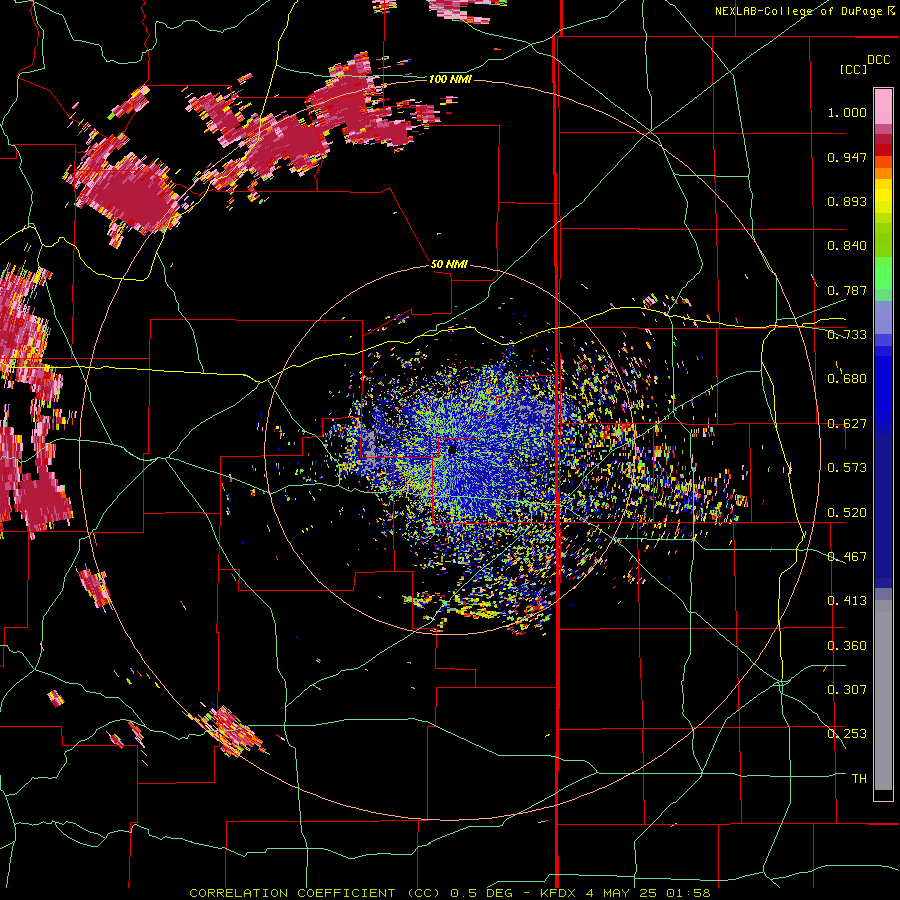Select the 0.733 scale value
Viewport: 900px width, 900px height.
coord(847,335)
